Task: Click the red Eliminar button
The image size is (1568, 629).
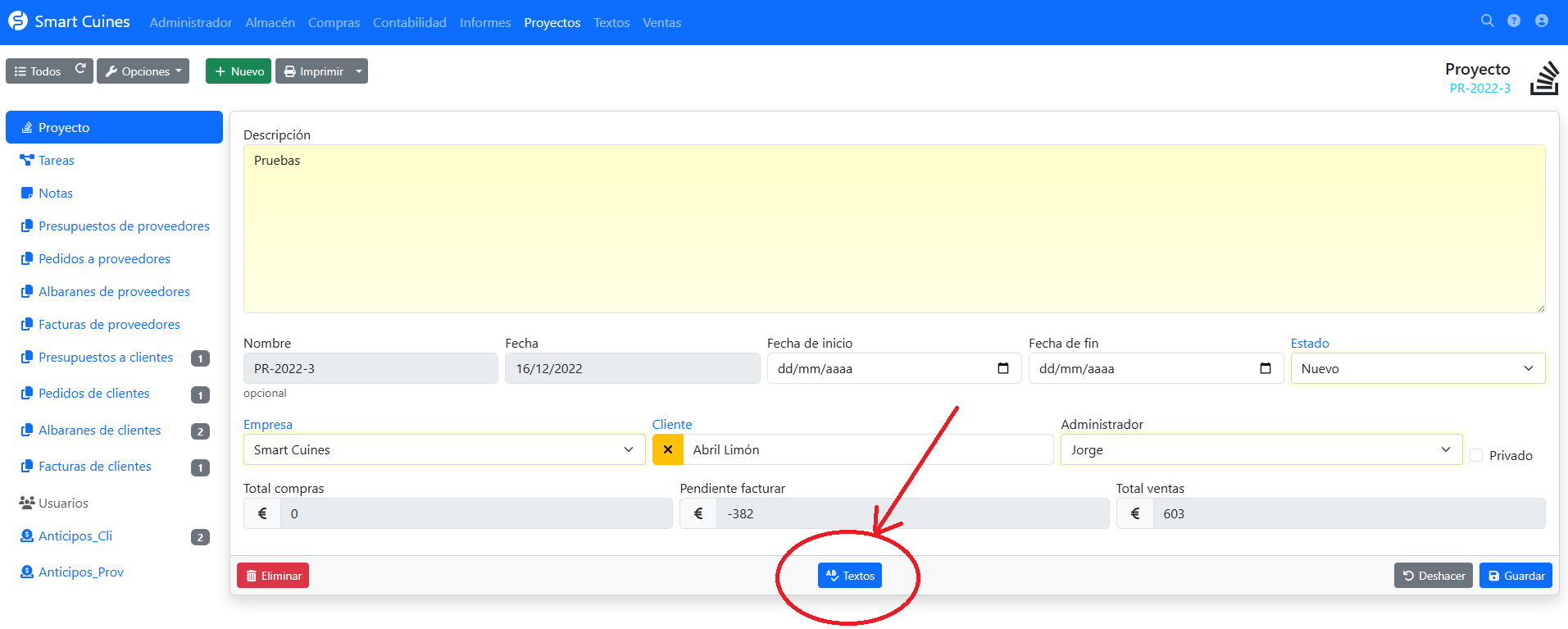Action: point(273,576)
